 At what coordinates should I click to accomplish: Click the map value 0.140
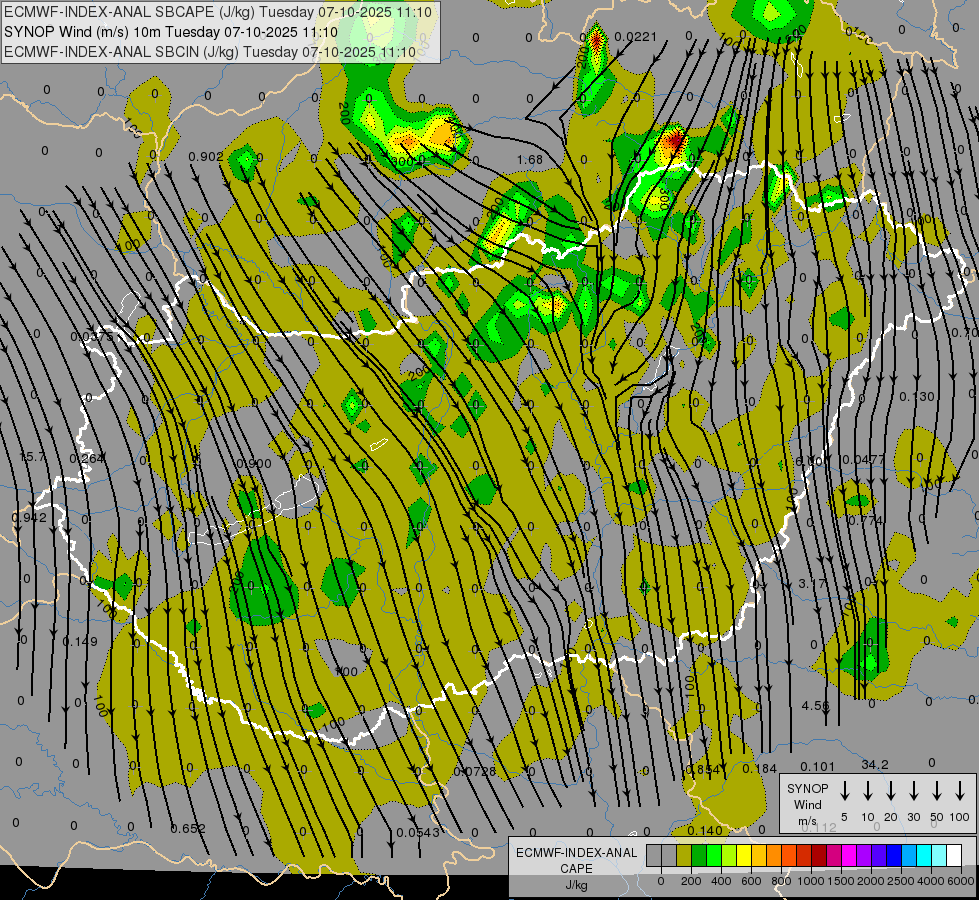[705, 831]
